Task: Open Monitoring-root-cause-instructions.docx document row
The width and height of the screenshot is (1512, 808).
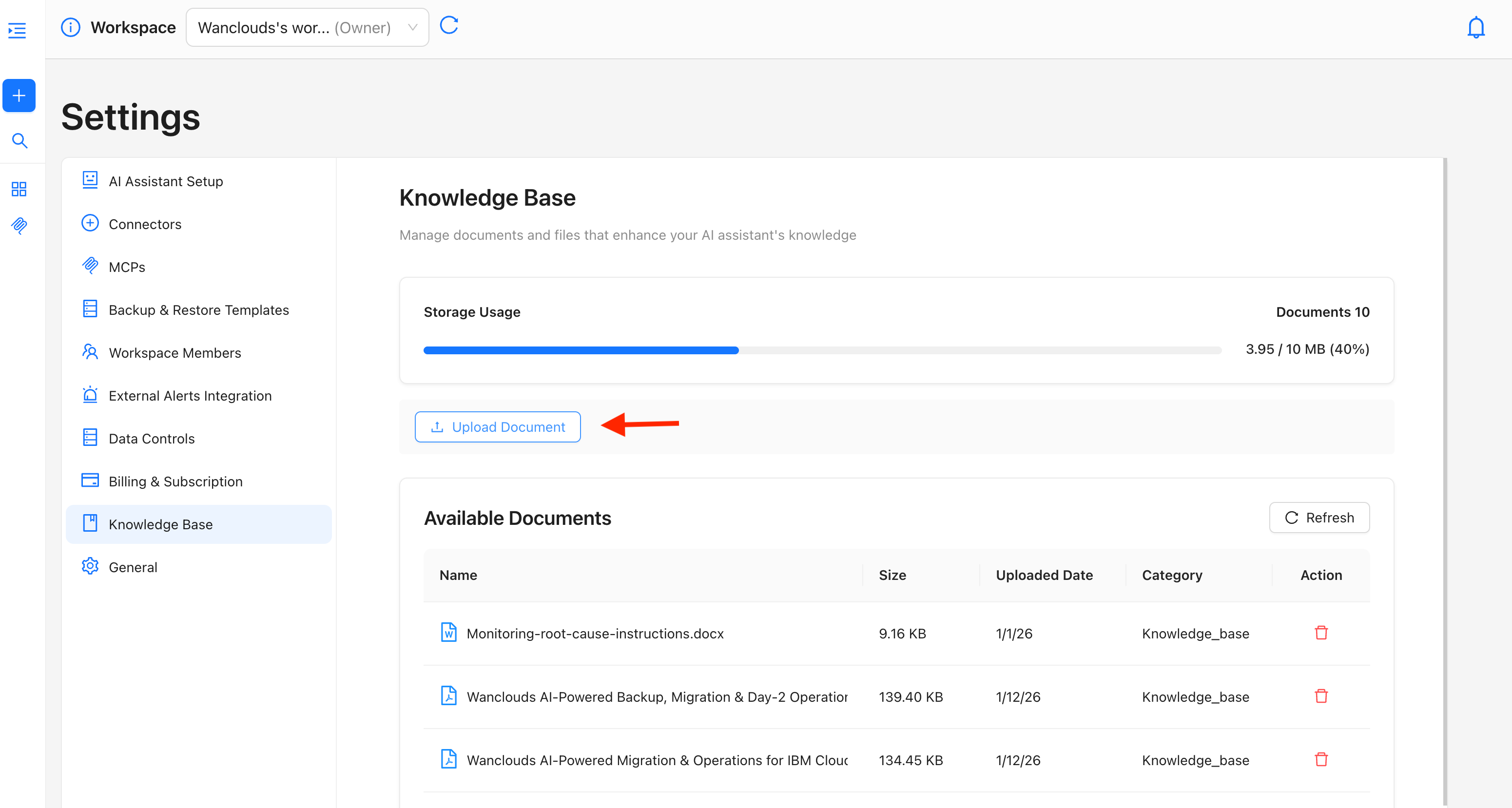Action: click(x=595, y=633)
